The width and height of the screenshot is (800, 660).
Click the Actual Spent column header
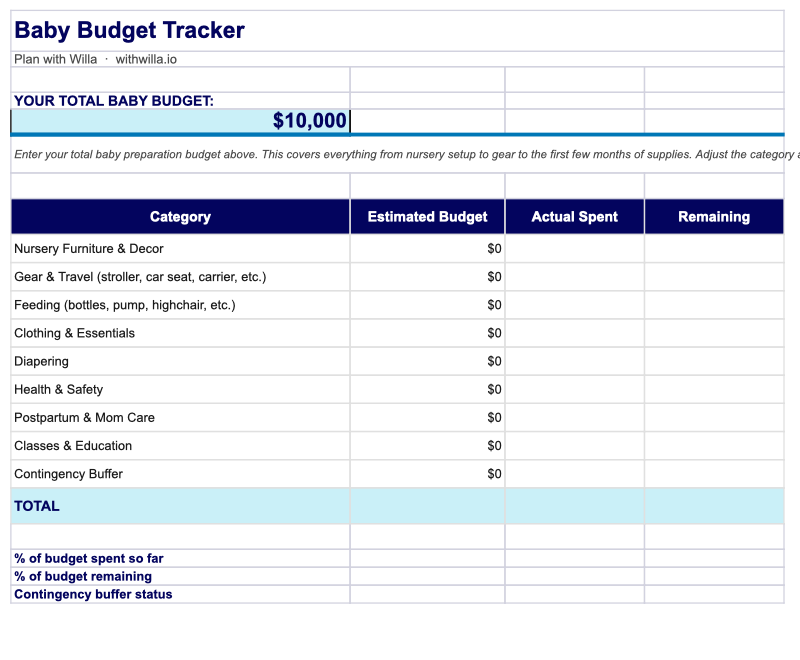(x=574, y=217)
